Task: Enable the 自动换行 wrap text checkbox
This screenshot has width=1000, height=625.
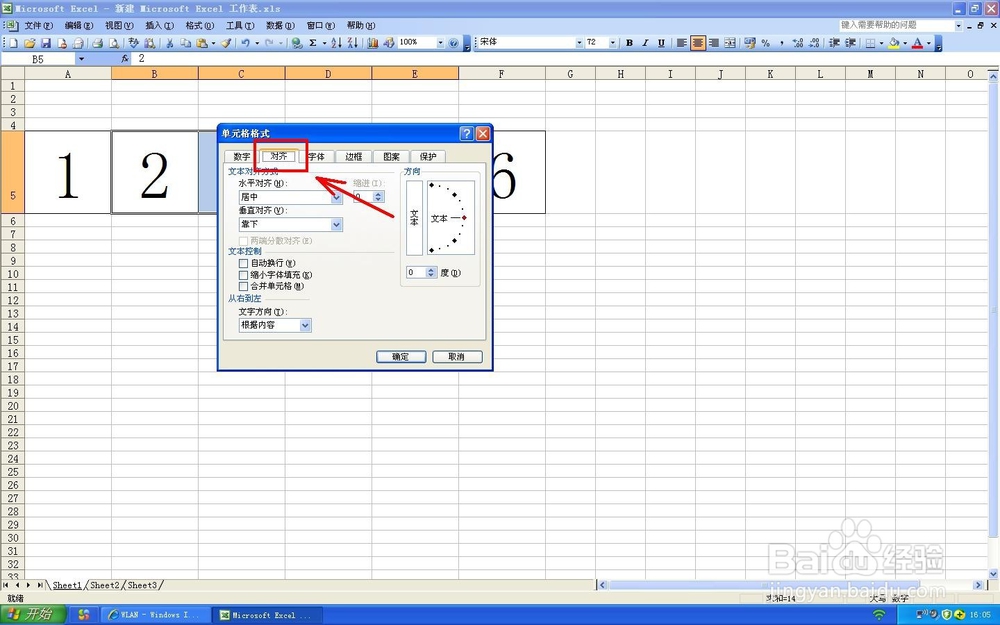Action: pos(243,263)
